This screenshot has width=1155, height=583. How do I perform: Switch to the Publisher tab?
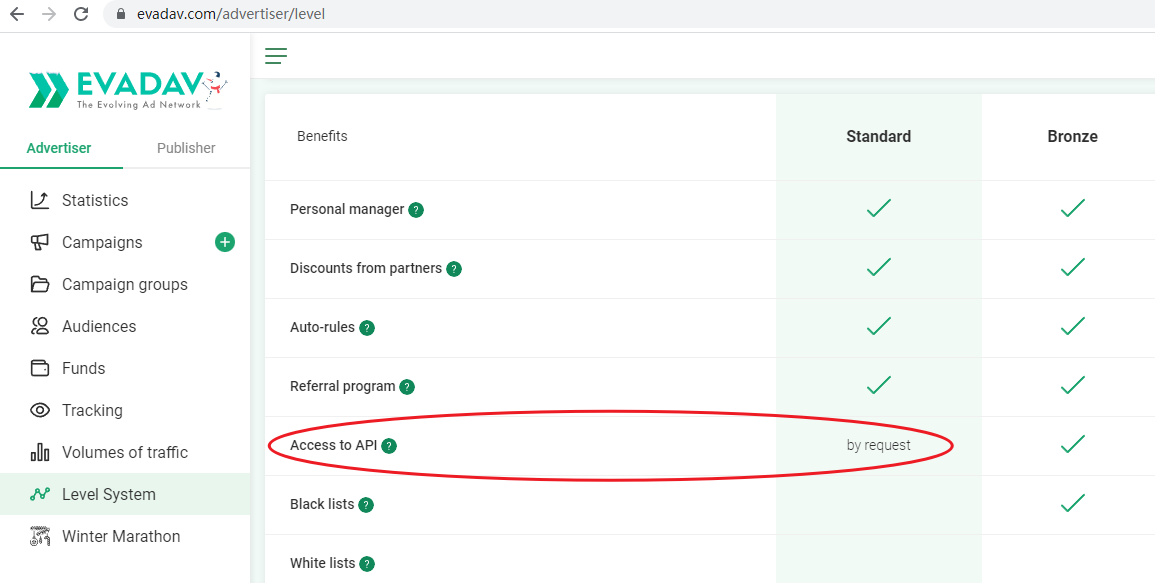(186, 148)
